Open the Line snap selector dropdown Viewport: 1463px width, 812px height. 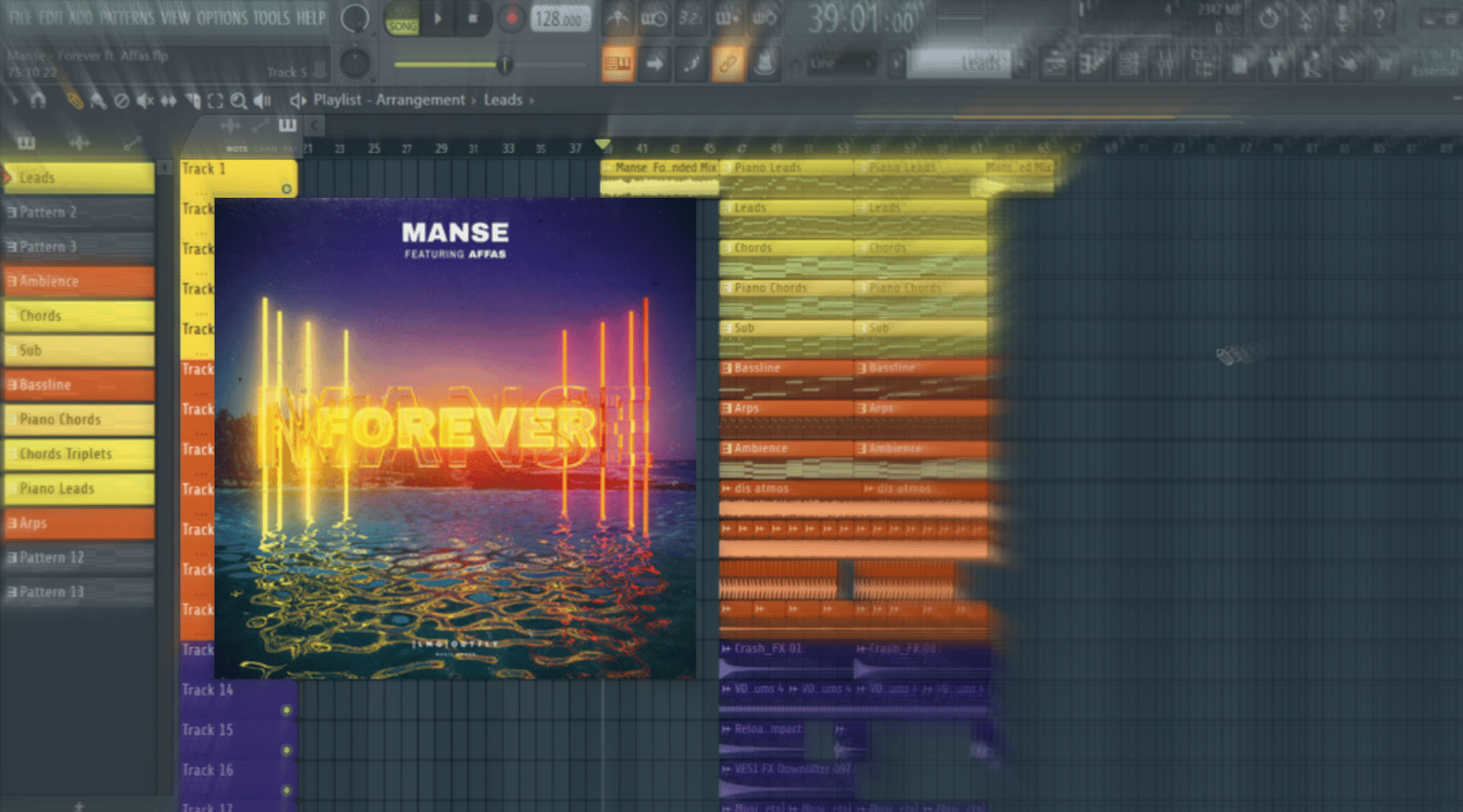[x=842, y=64]
